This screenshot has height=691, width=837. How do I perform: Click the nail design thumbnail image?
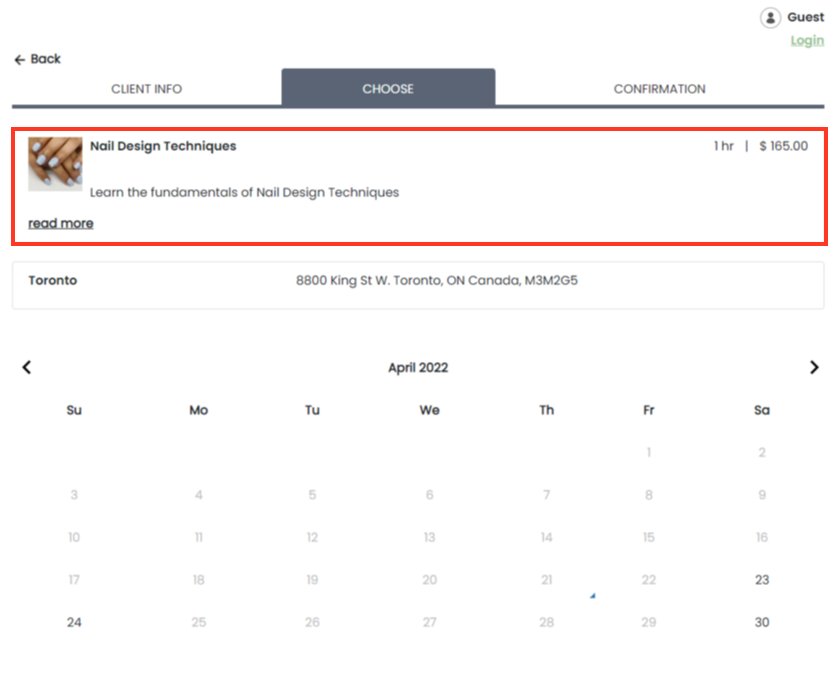pos(55,164)
